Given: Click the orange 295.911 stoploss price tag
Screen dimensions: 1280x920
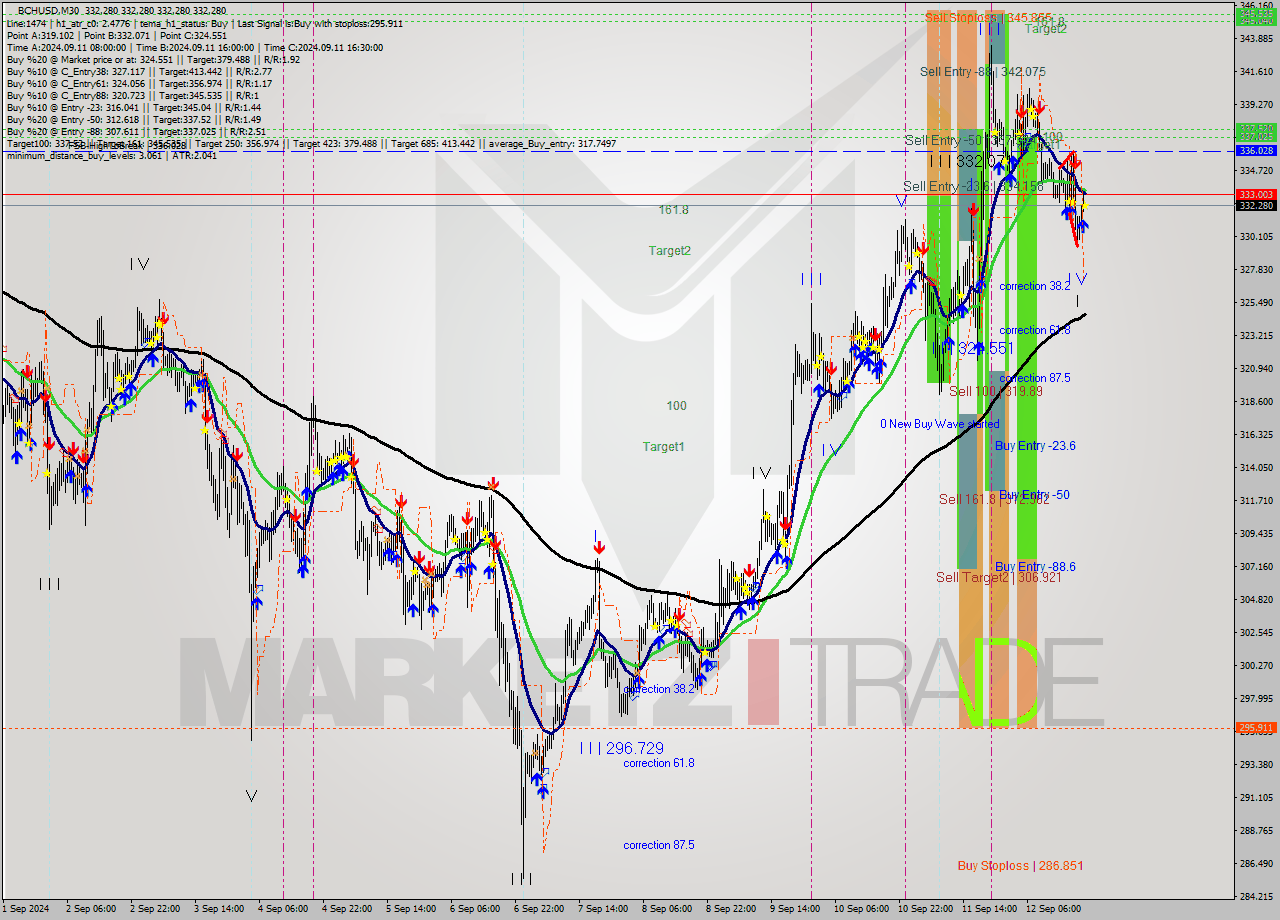Looking at the screenshot, I should [x=1256, y=728].
